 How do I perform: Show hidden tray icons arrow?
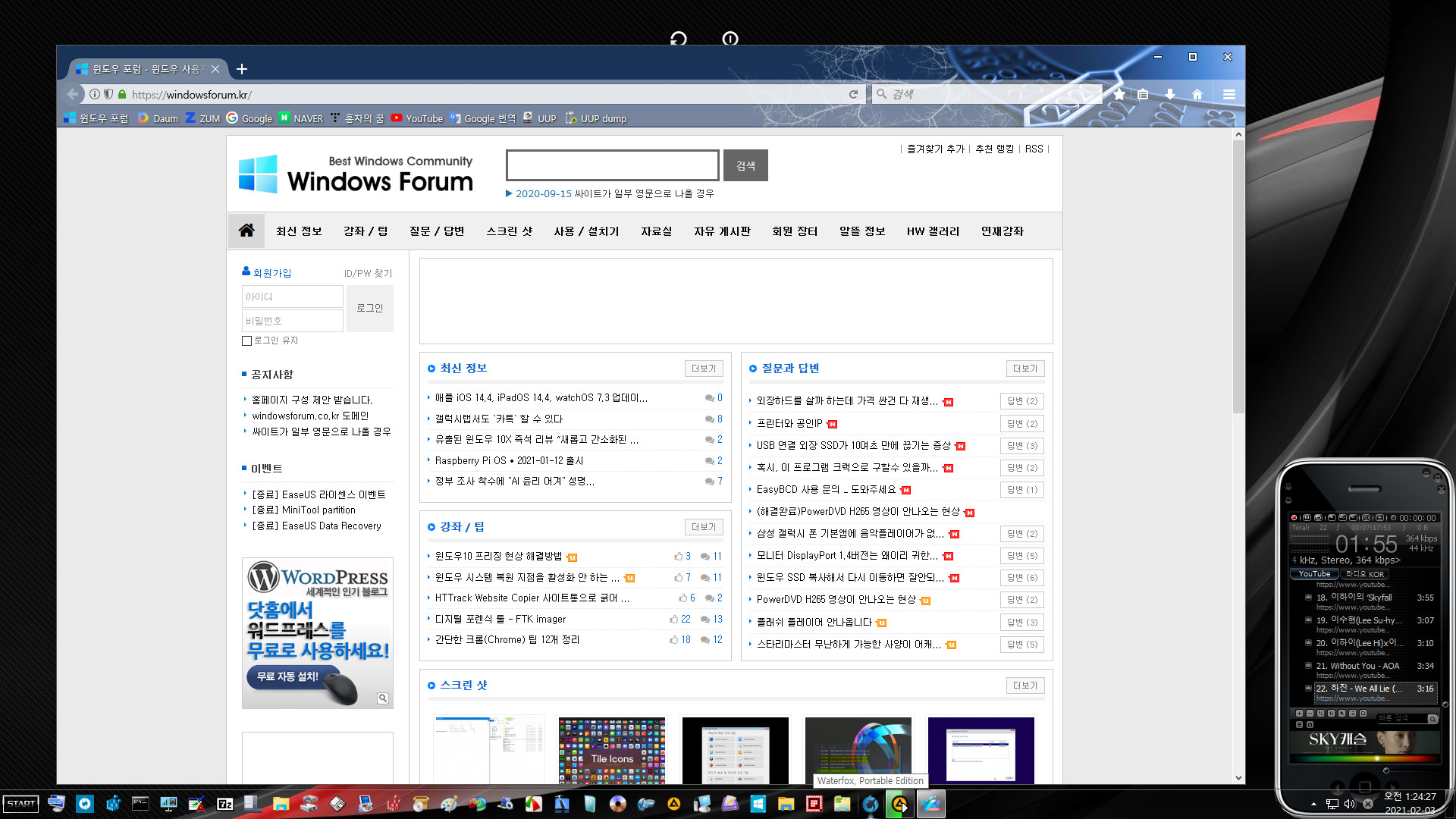pyautogui.click(x=1313, y=804)
